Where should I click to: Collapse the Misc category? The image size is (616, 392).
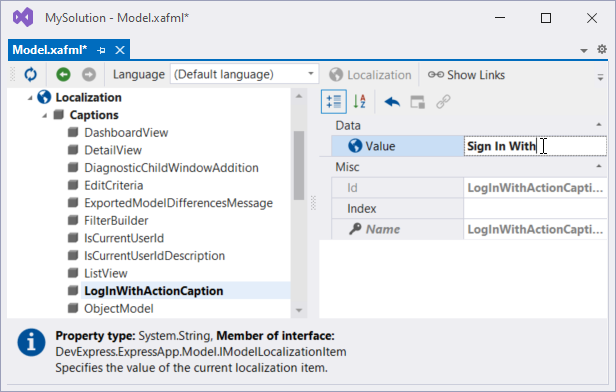pyautogui.click(x=599, y=167)
